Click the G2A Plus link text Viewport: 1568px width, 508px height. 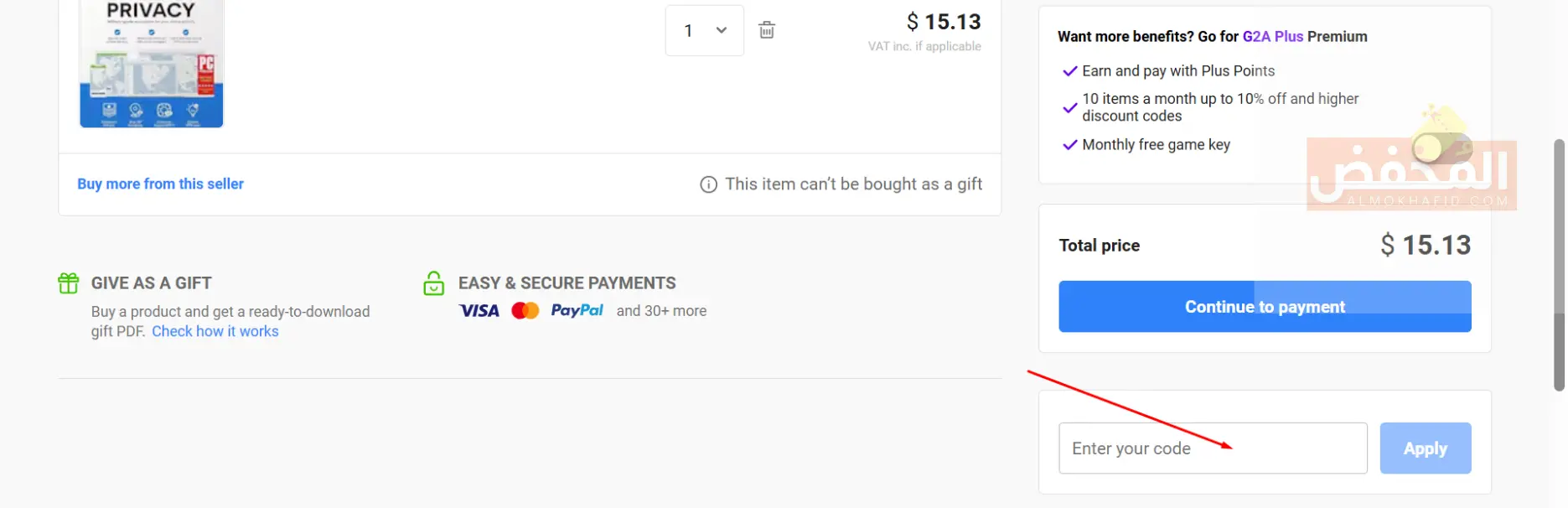coord(1272,37)
